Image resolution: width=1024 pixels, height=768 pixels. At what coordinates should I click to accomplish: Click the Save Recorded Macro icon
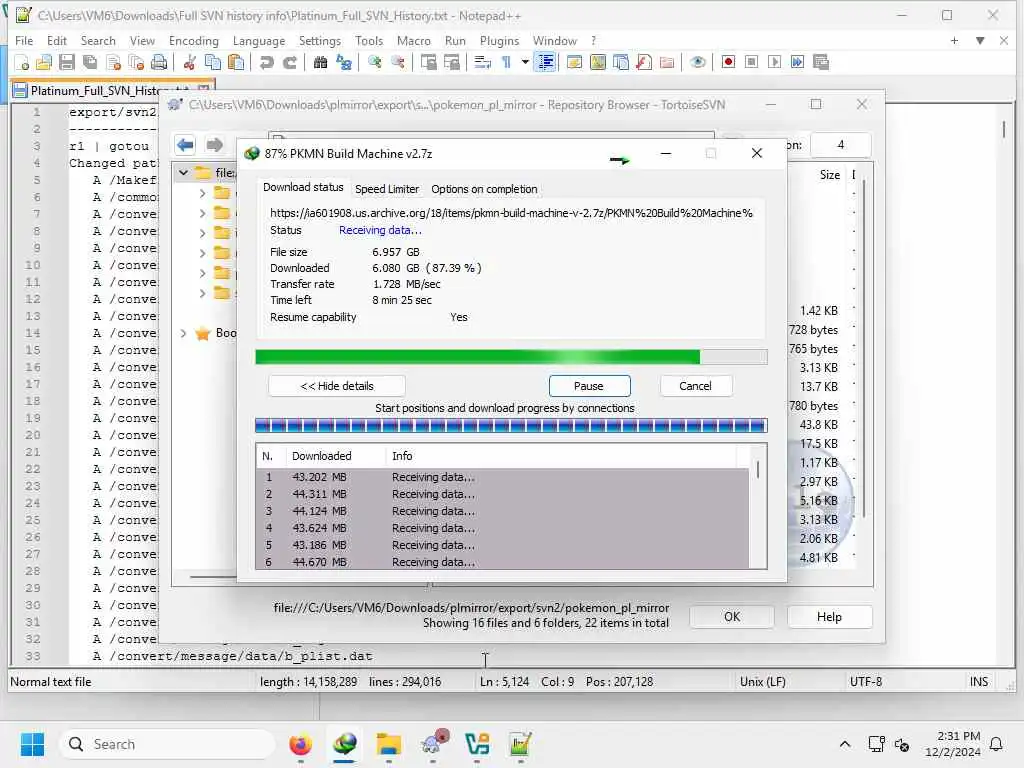[x=821, y=63]
